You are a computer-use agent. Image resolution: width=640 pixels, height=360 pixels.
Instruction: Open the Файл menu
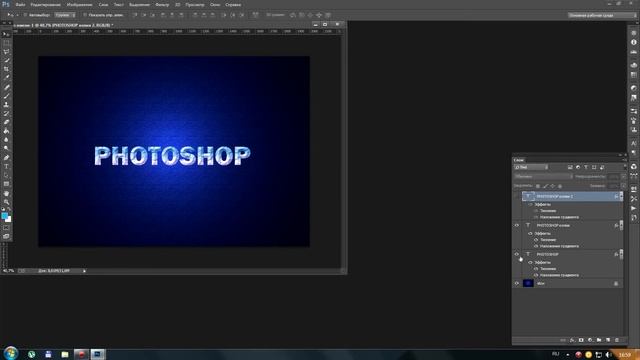pos(20,5)
